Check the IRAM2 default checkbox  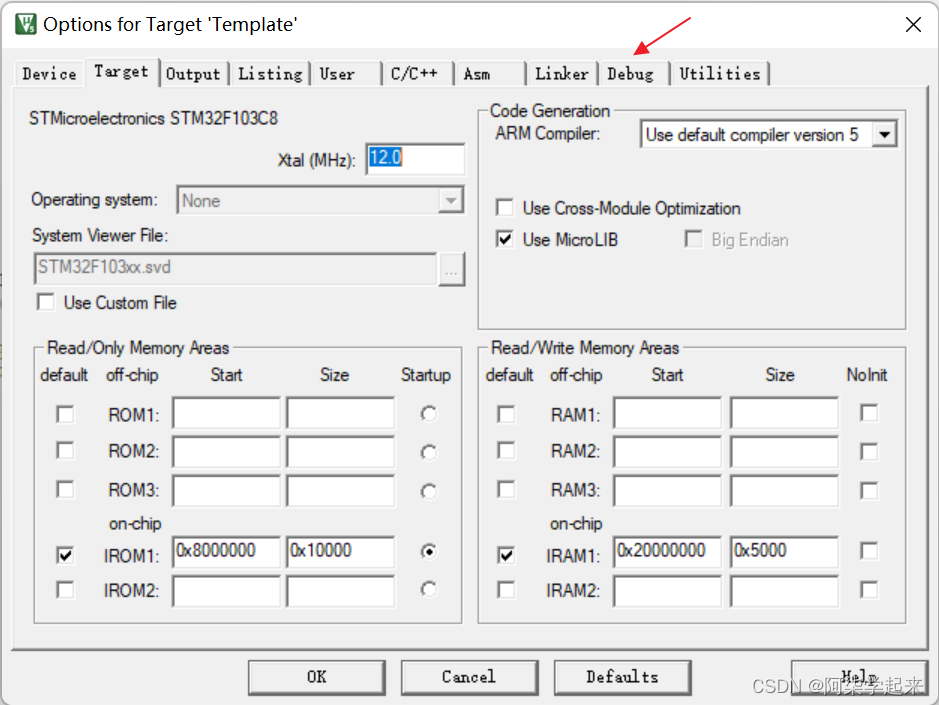pos(506,590)
